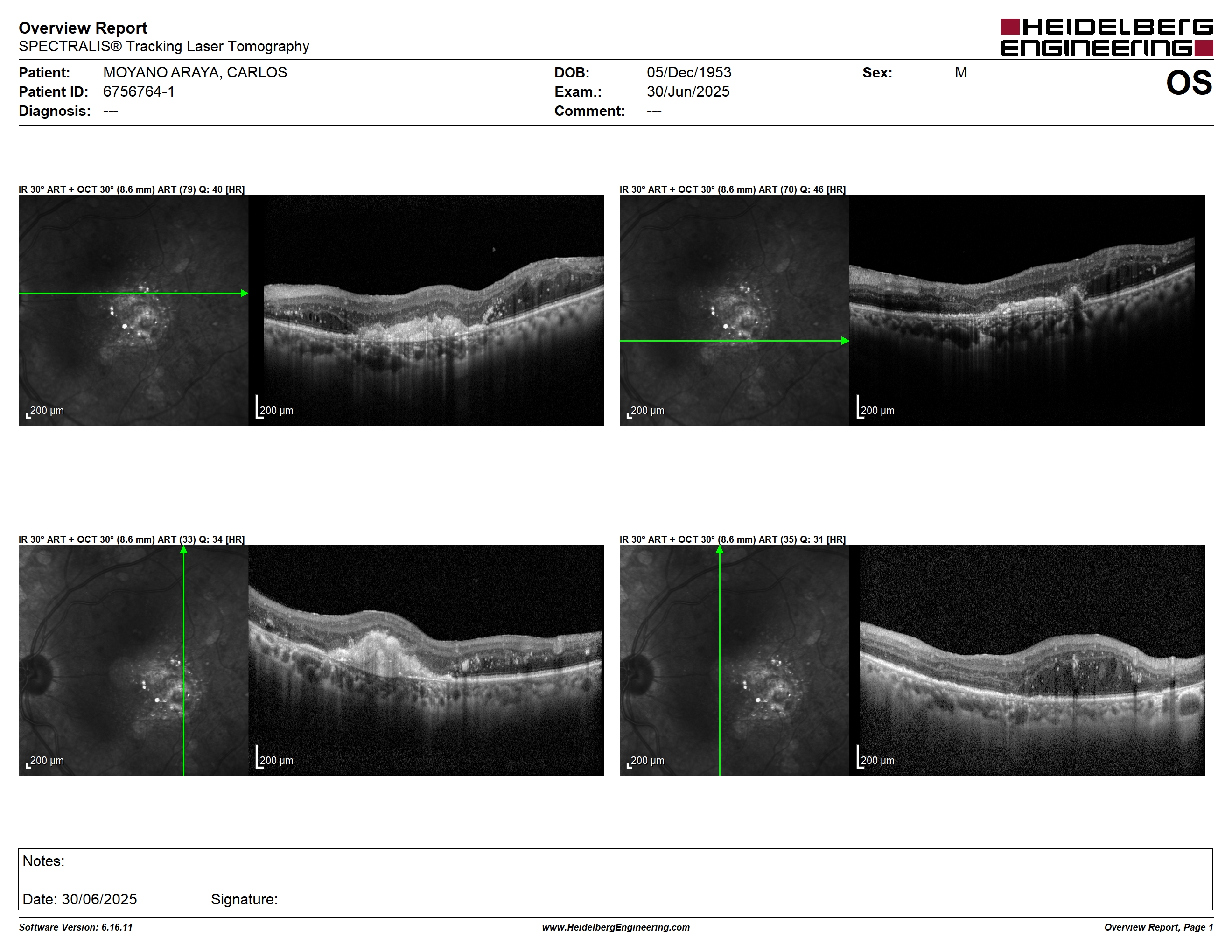Click patient name MOYANO ARAYA, CARLOS
Screen dimensions: 1232x952
tap(195, 72)
